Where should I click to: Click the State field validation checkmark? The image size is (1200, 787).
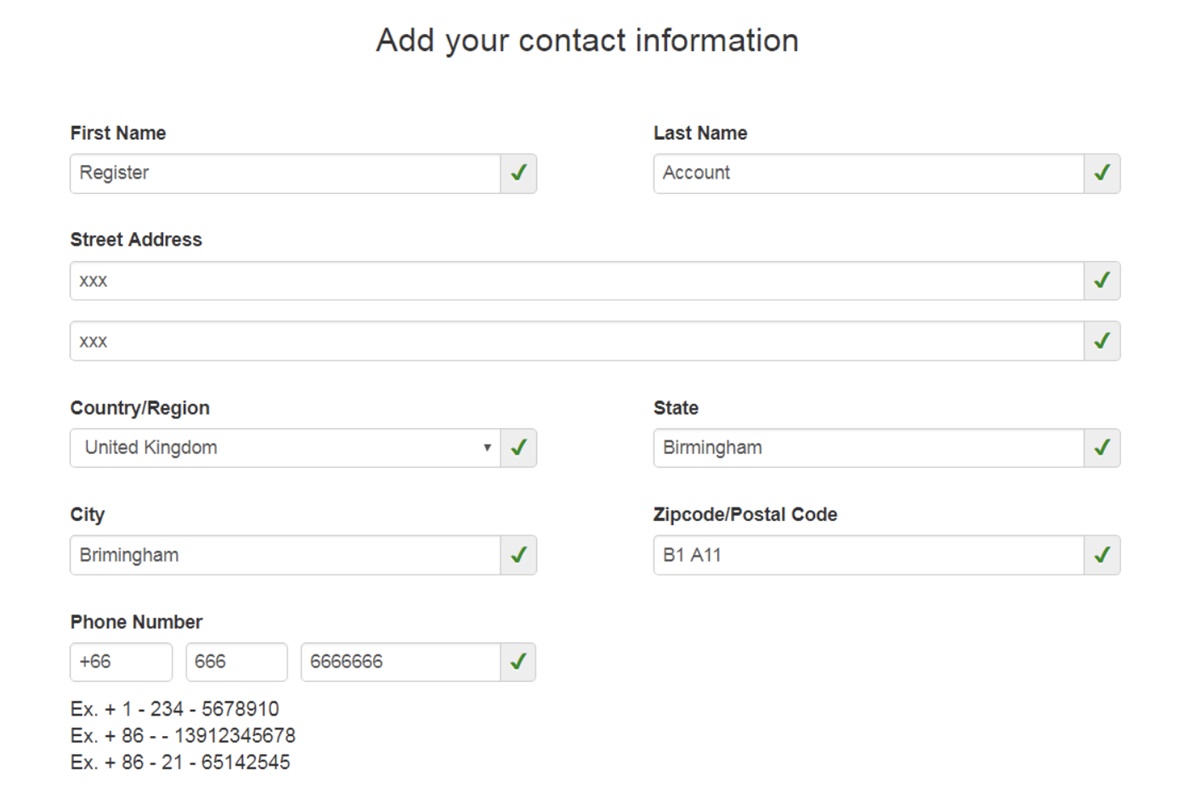pyautogui.click(x=1102, y=448)
